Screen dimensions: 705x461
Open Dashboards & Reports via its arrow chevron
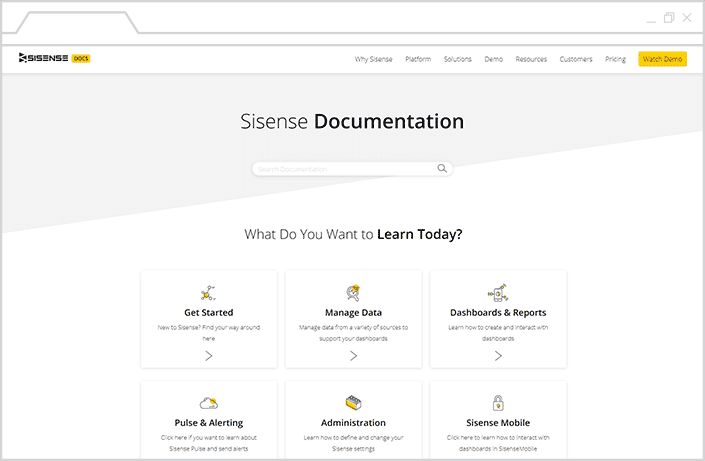498,356
